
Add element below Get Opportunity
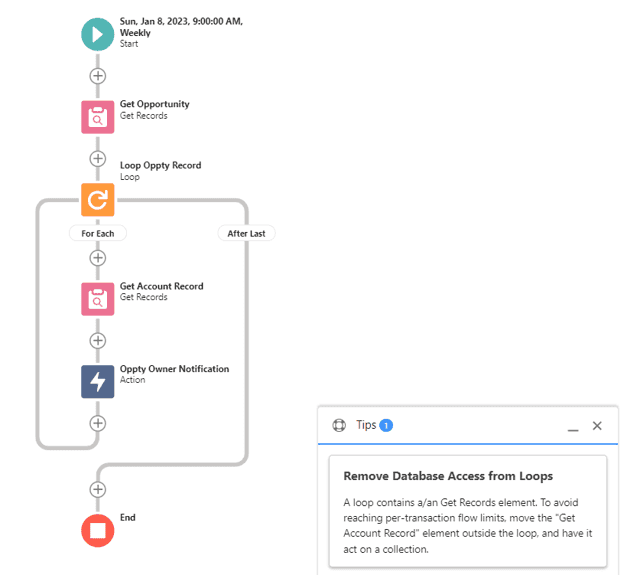pos(98,158)
